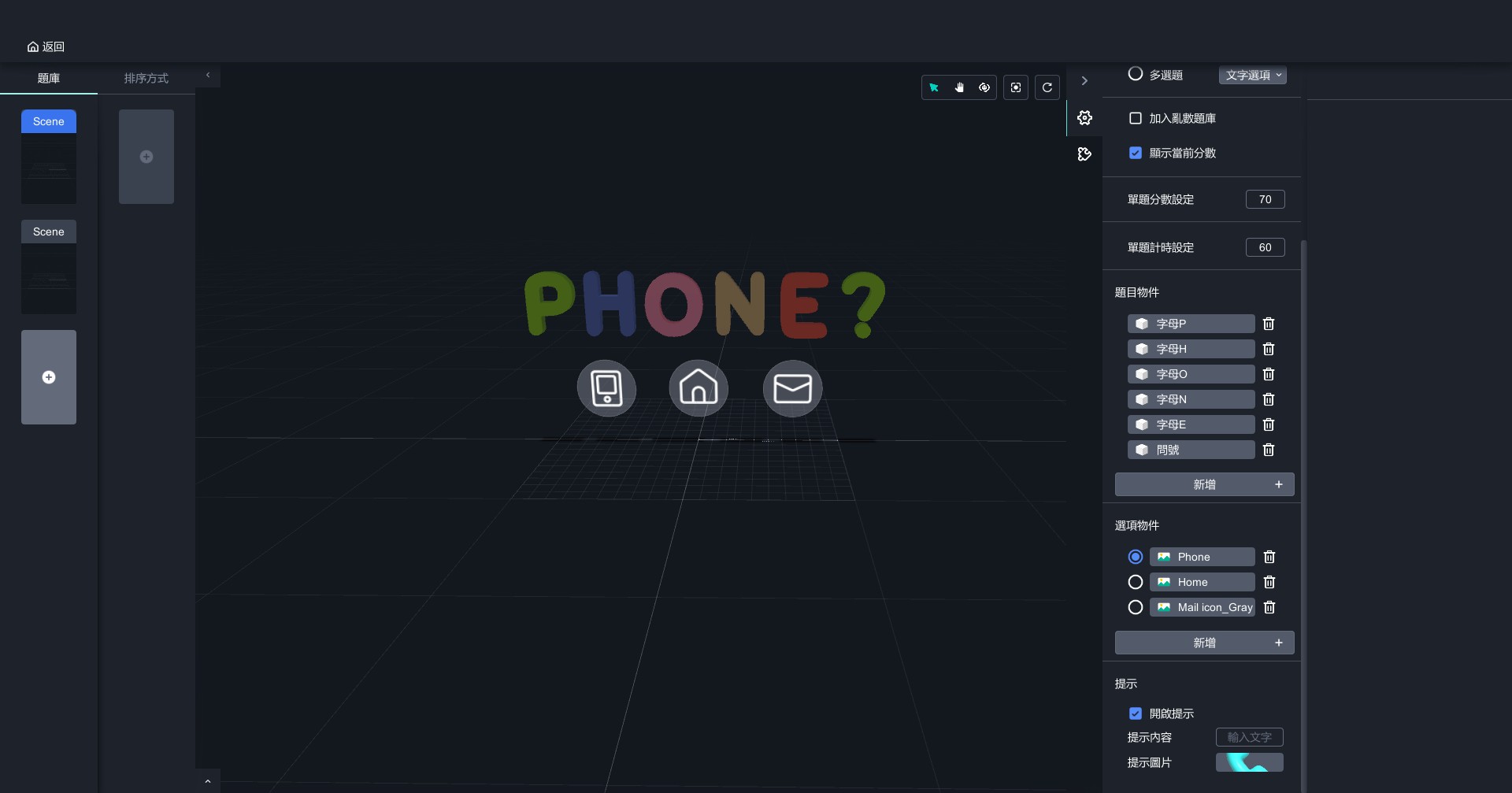The image size is (1512, 793).
Task: Switch to the 排序方式 tab
Action: pos(146,78)
